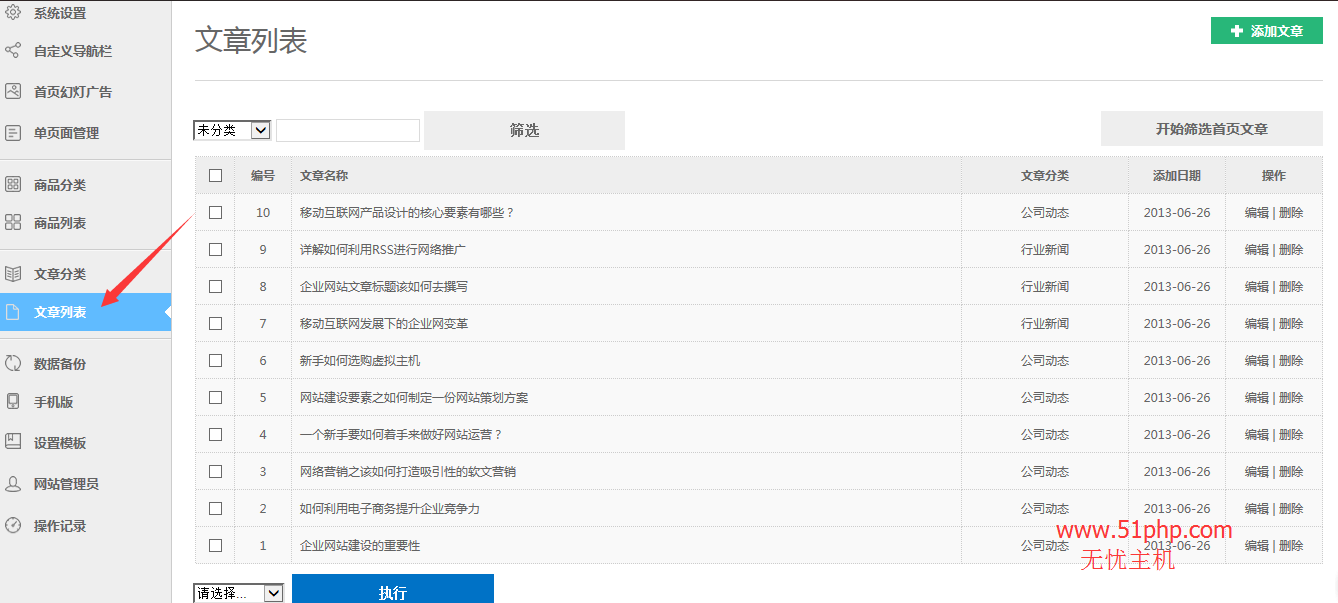Check the box for article number 6

(215, 360)
